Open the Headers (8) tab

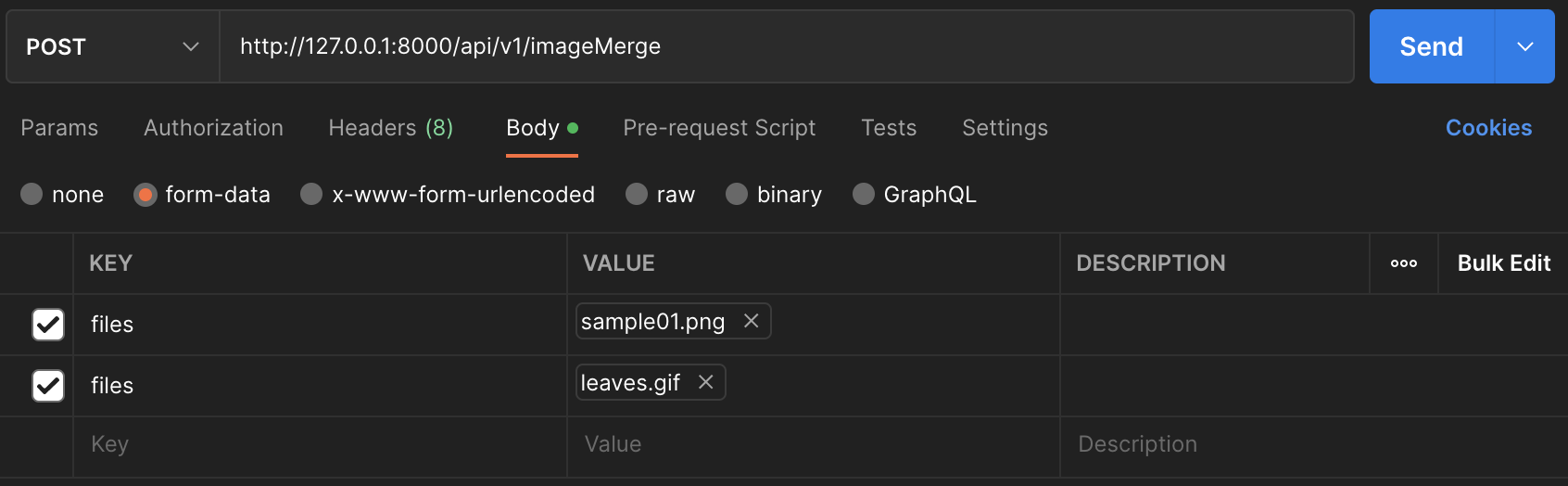tap(390, 128)
